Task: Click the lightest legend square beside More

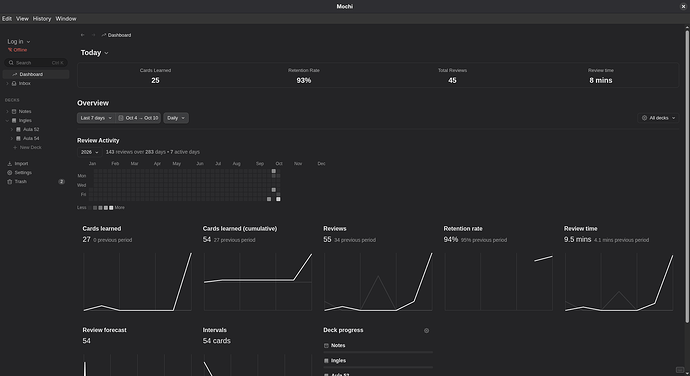Action: [111, 208]
